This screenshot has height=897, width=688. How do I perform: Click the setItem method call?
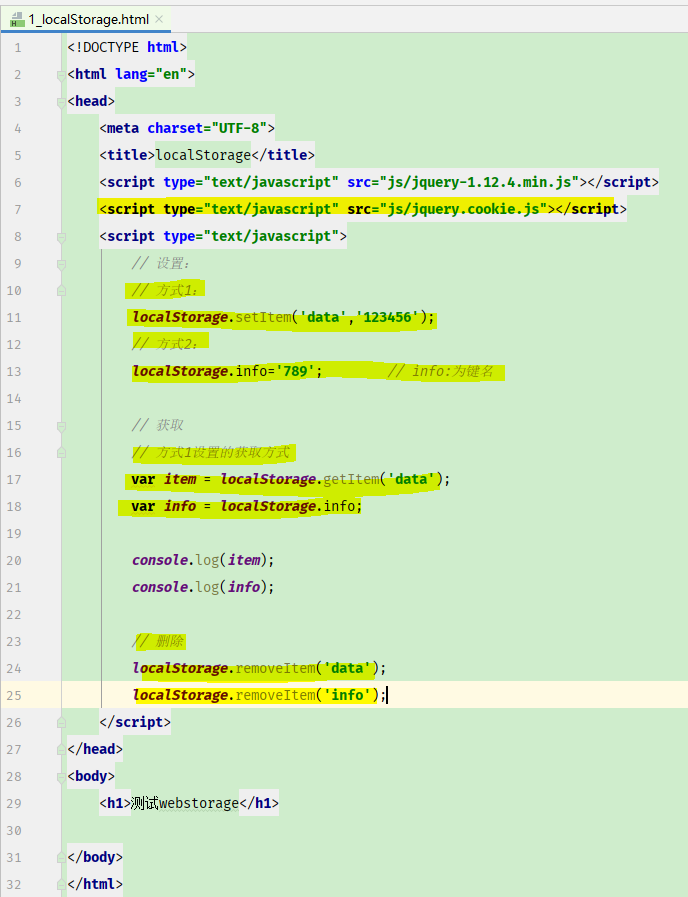[x=263, y=317]
